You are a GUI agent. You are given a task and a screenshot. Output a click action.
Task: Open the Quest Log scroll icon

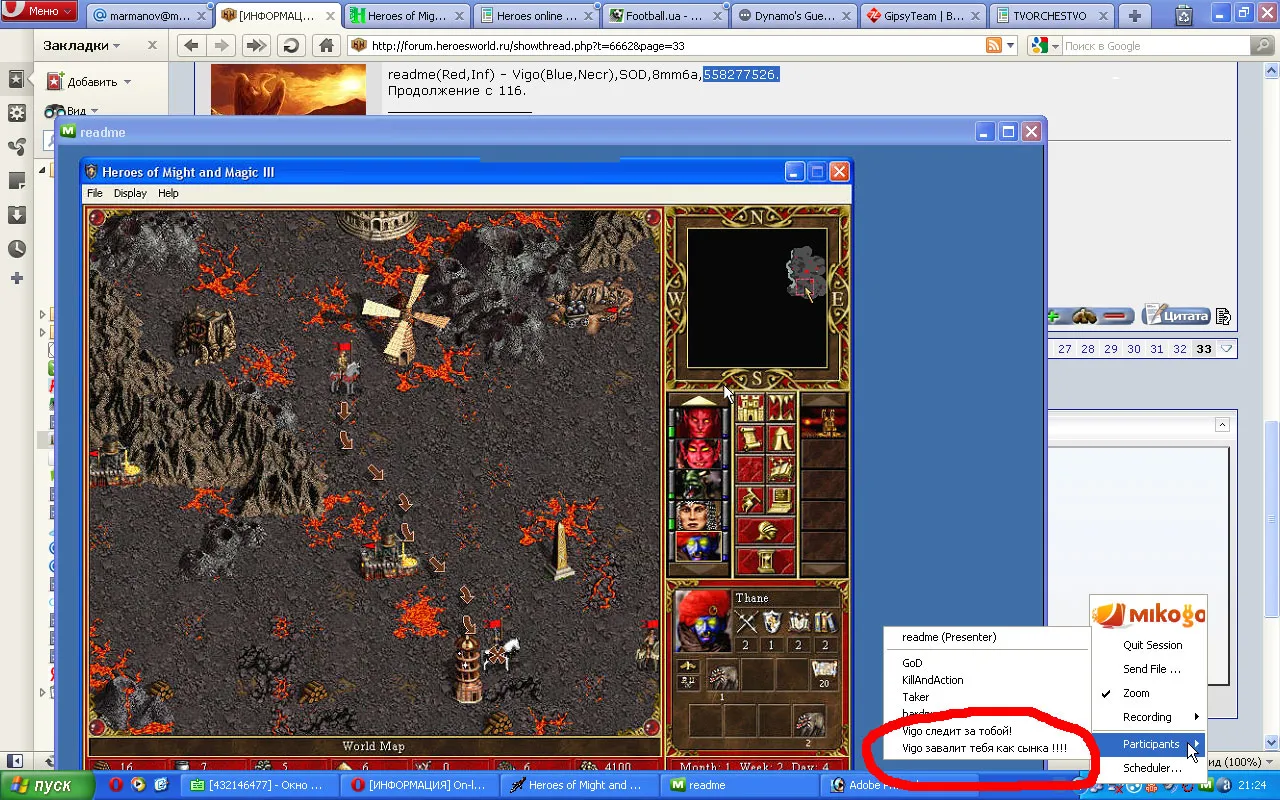751,438
